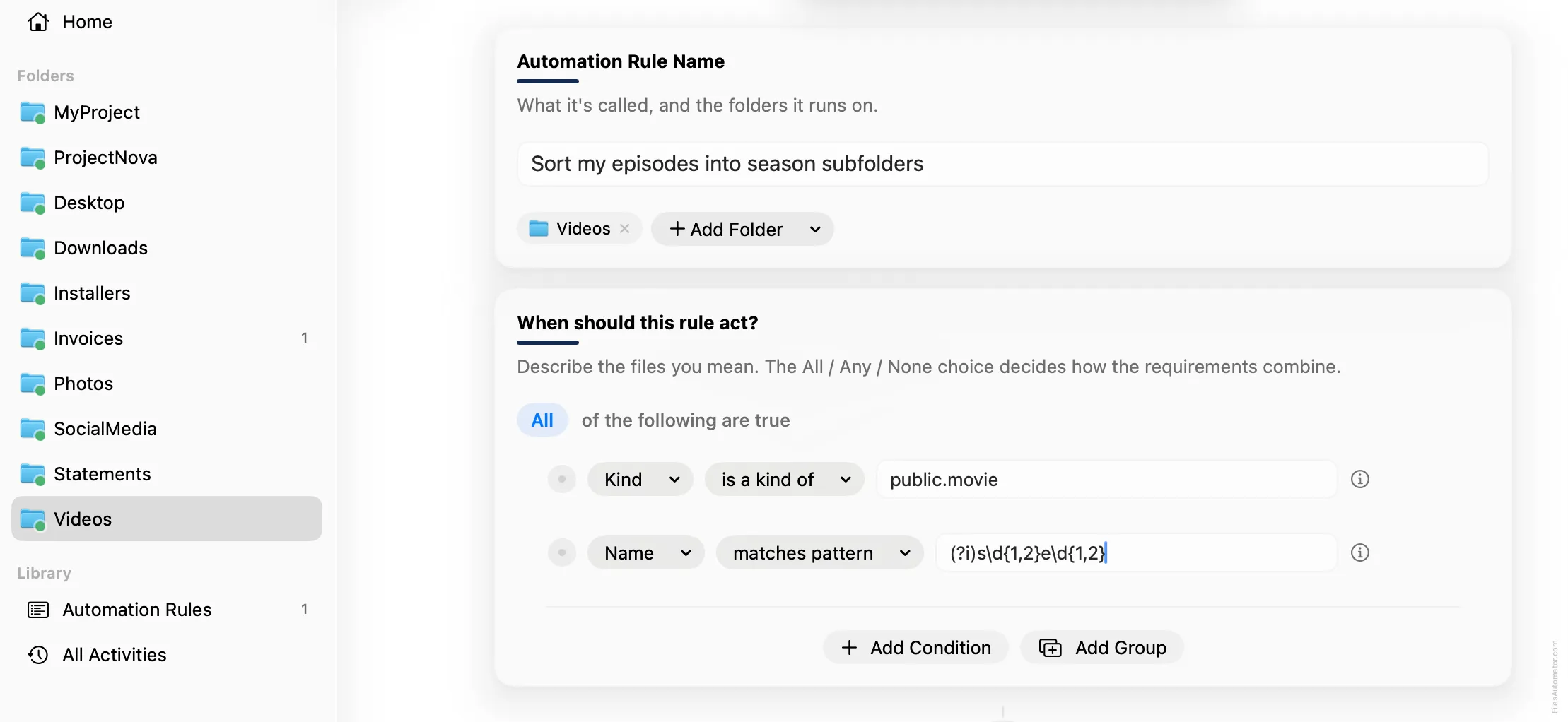1568x722 pixels.
Task: Click the Downloads folder icon
Action: point(33,248)
